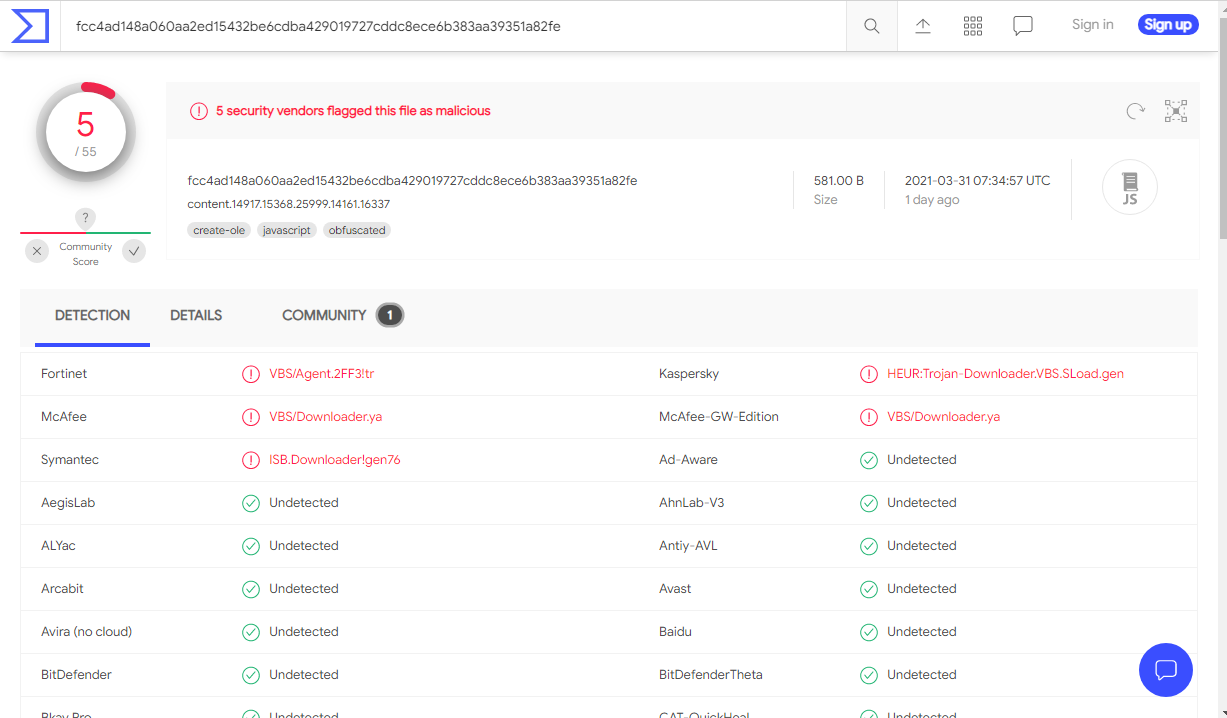
Task: Click the Sign in link
Action: point(1092,25)
